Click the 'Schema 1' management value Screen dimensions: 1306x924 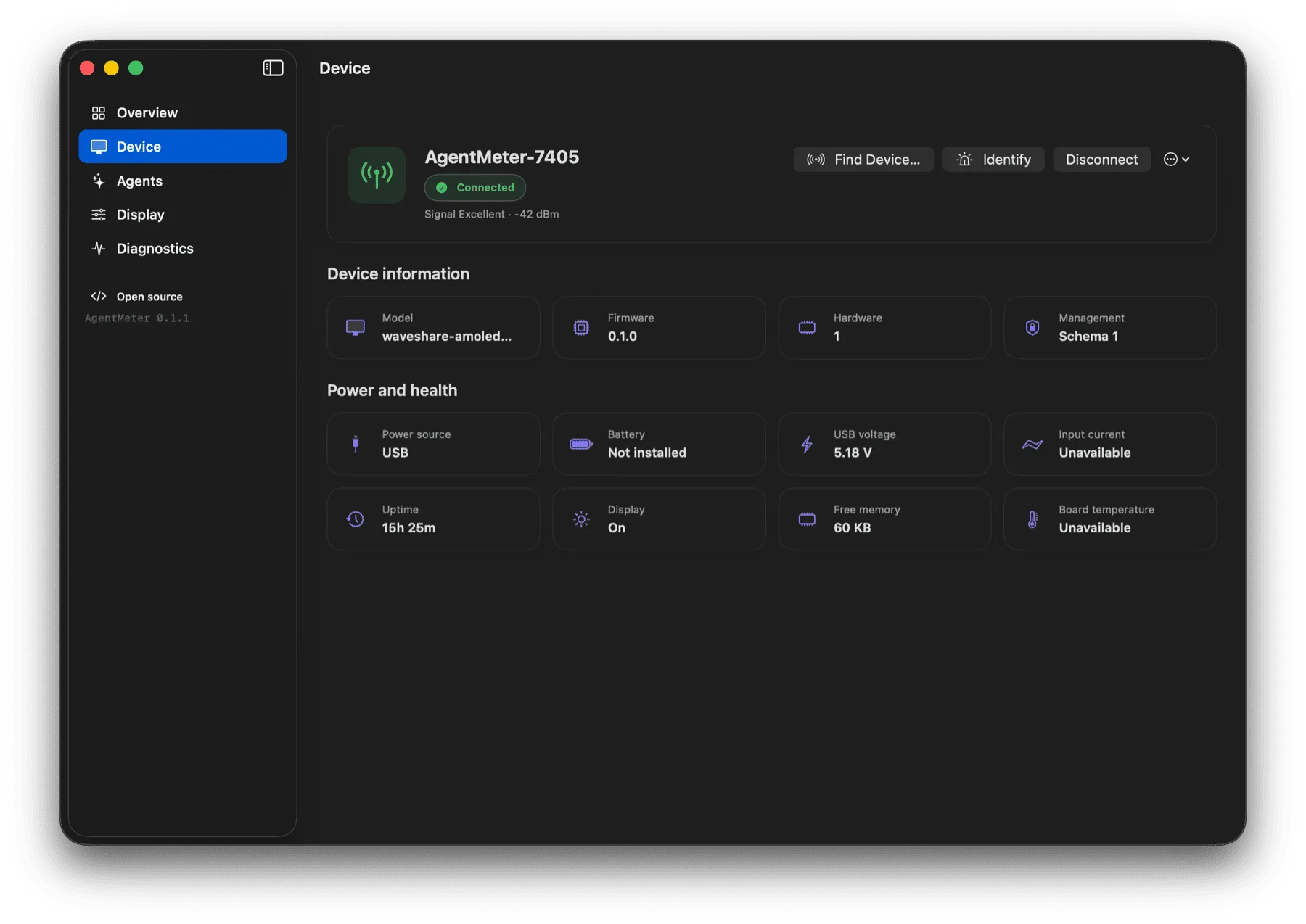[1088, 337]
